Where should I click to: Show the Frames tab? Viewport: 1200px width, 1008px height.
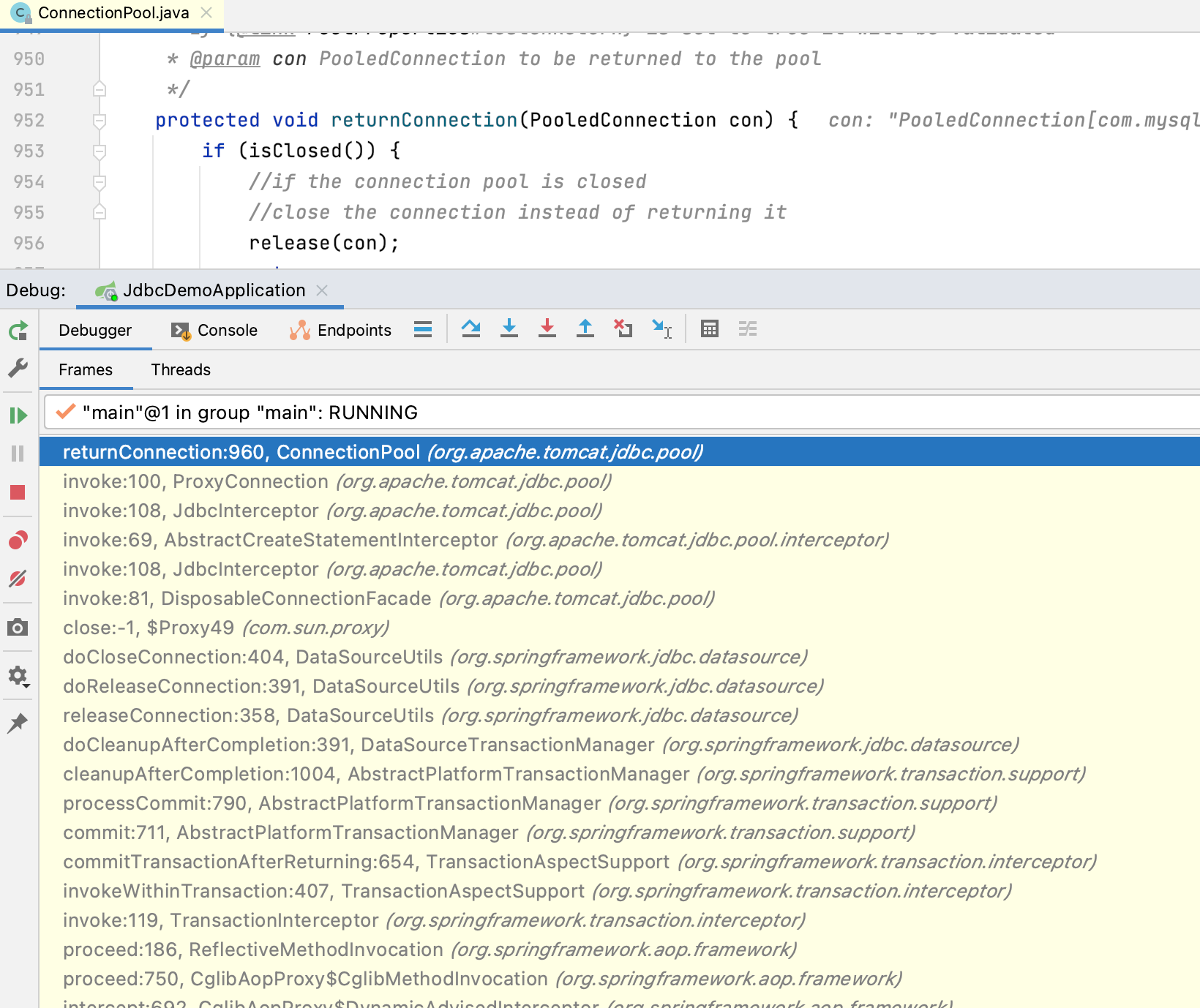click(x=86, y=370)
